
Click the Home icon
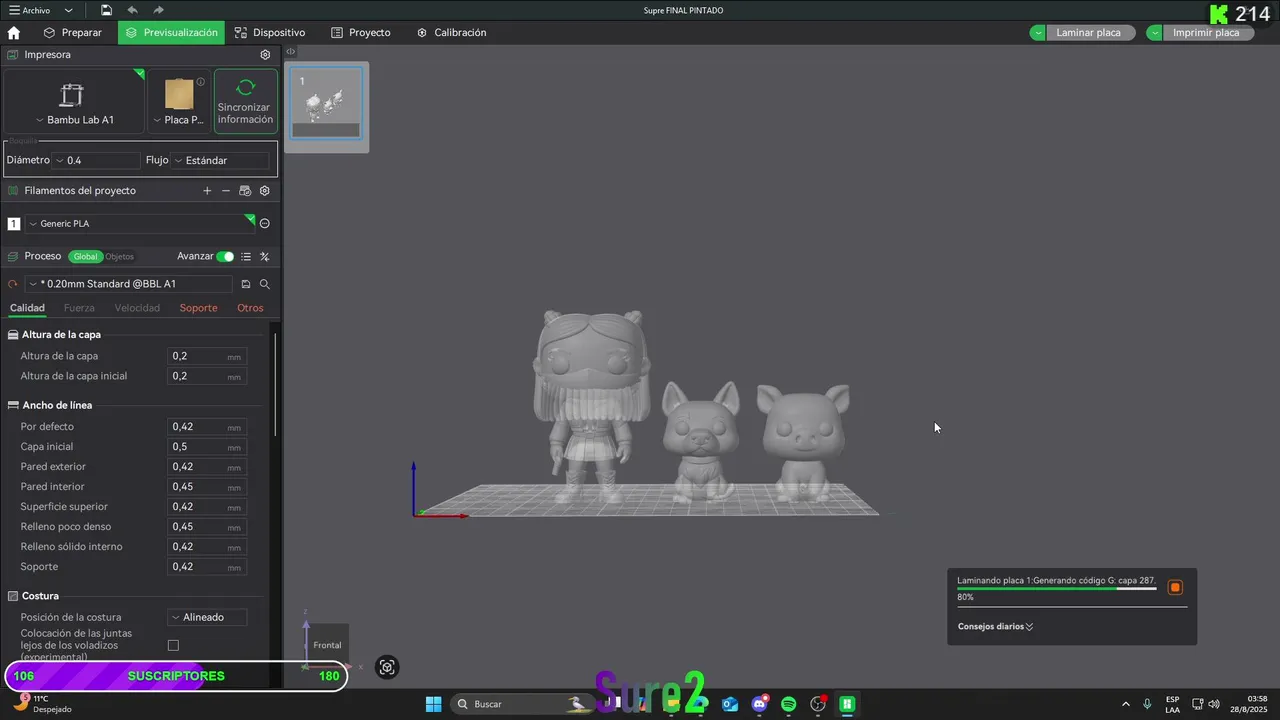[14, 33]
